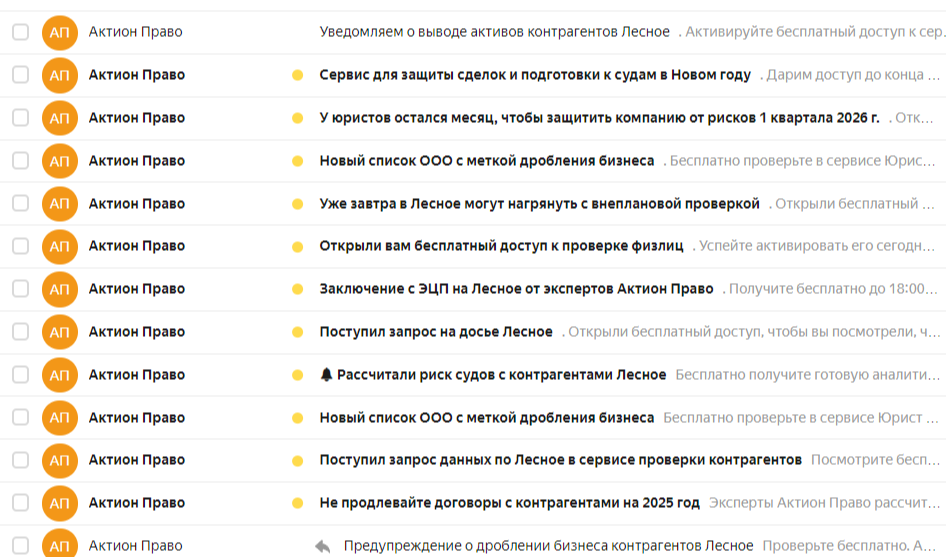The width and height of the screenshot is (946, 557).
Task: Click the АП avatar beside 'У юристов остался месяц'
Action: [x=60, y=118]
